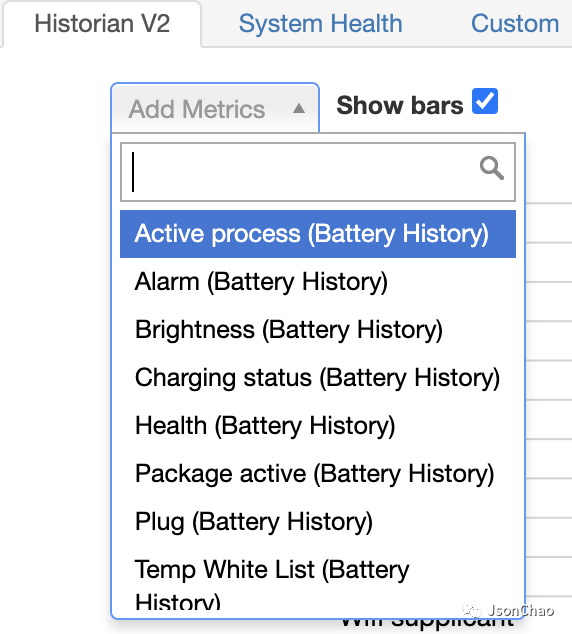The image size is (572, 634).
Task: Select Plug (Battery History) entry
Action: click(318, 522)
